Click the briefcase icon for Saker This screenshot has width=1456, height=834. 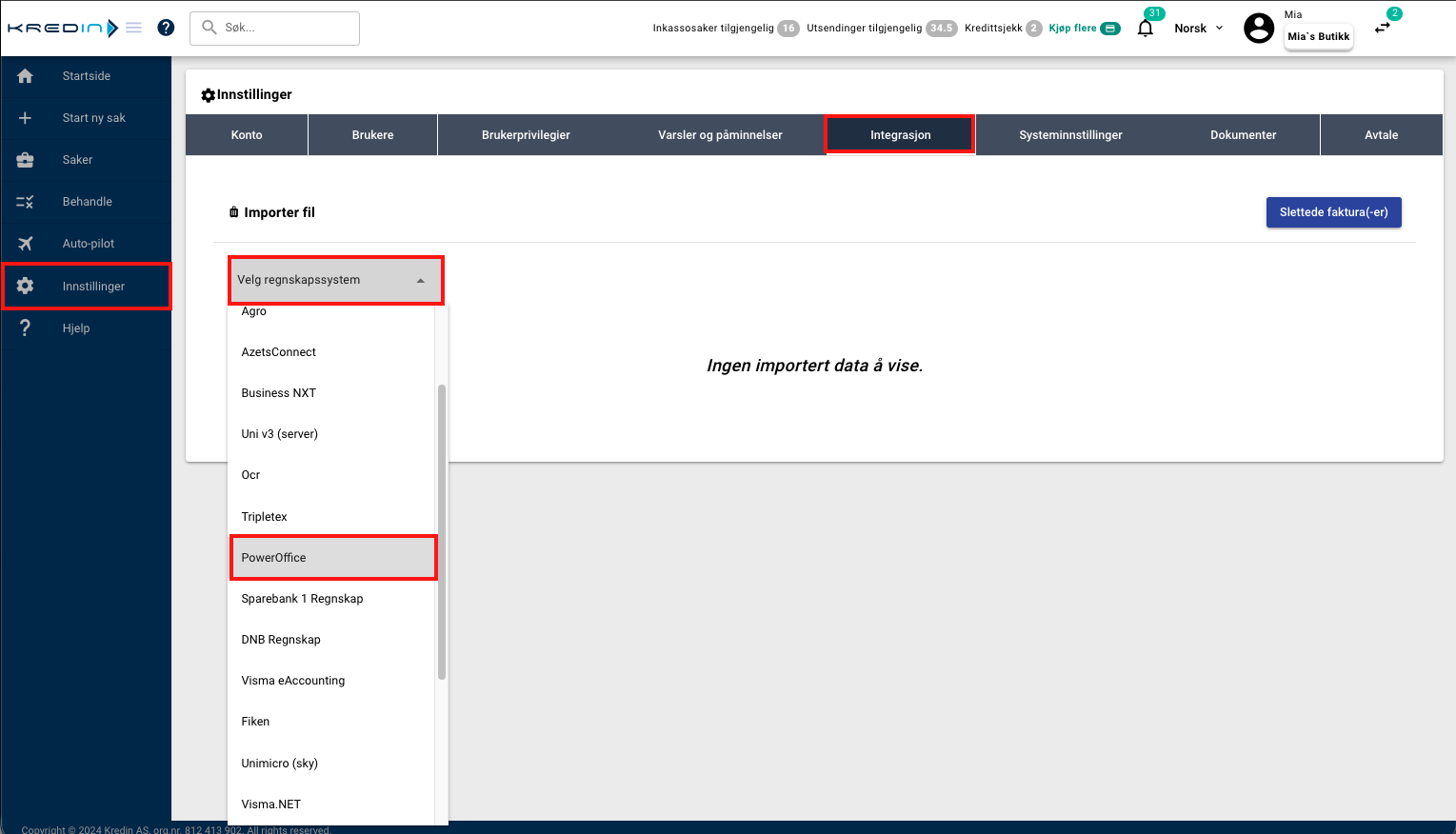[x=26, y=160]
